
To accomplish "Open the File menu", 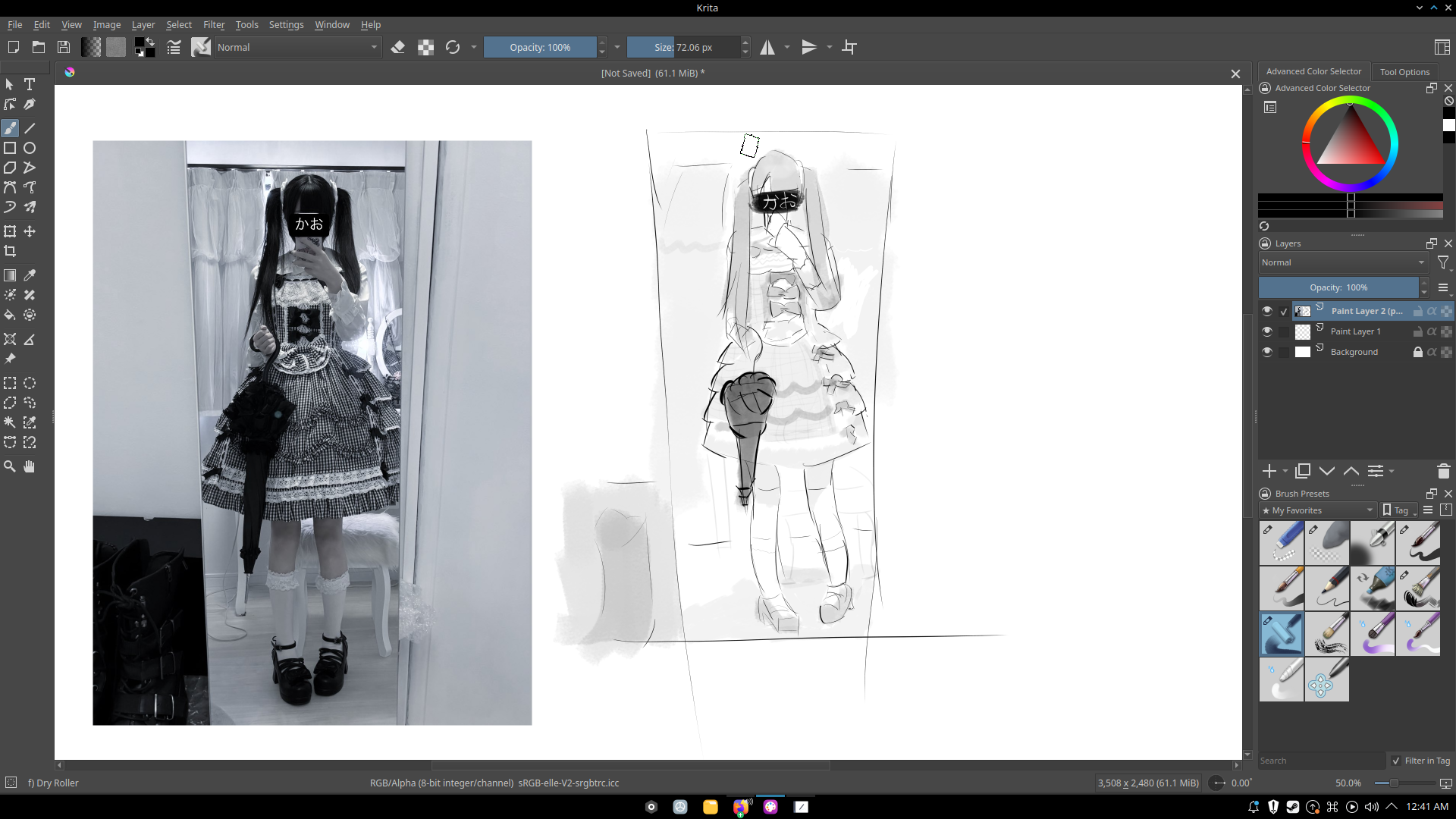I will pyautogui.click(x=14, y=24).
